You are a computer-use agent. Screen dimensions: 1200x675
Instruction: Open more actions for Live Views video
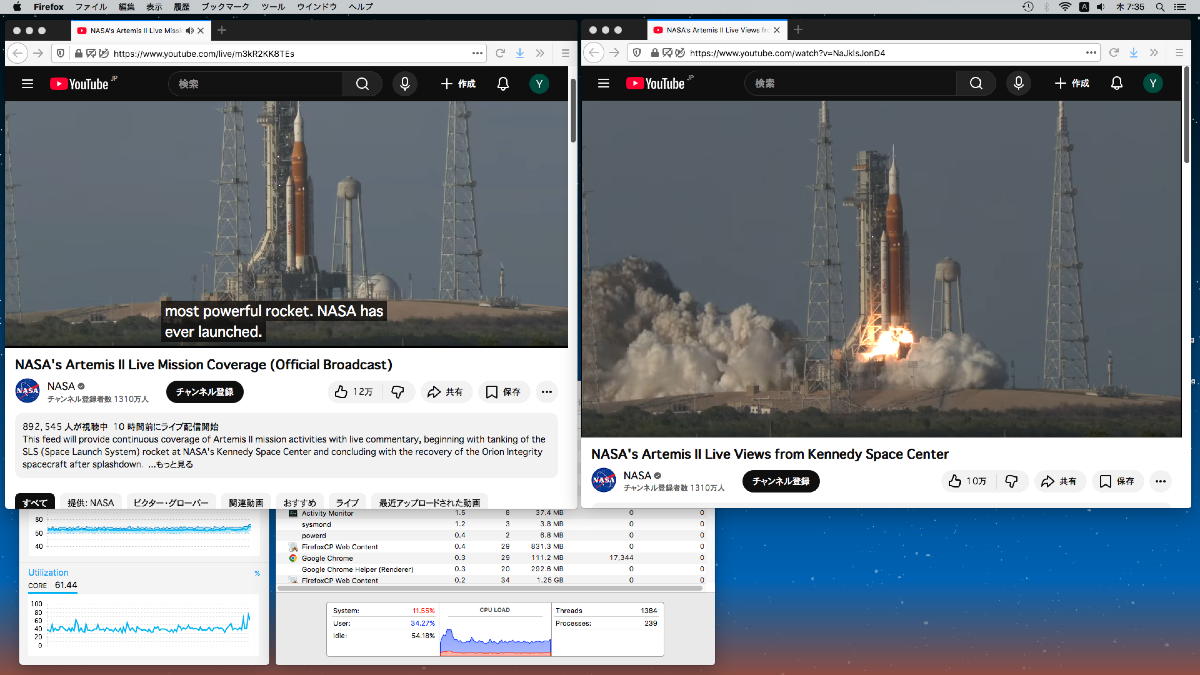click(1160, 481)
